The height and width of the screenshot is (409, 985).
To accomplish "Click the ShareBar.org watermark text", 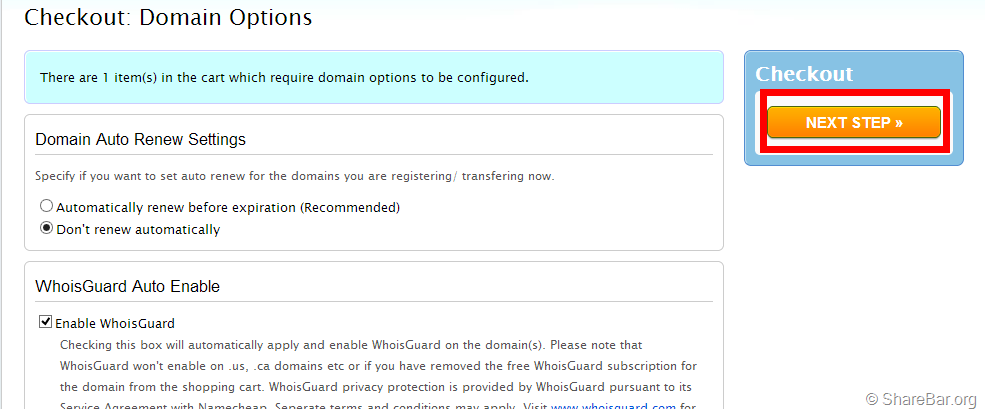I will (x=929, y=399).
